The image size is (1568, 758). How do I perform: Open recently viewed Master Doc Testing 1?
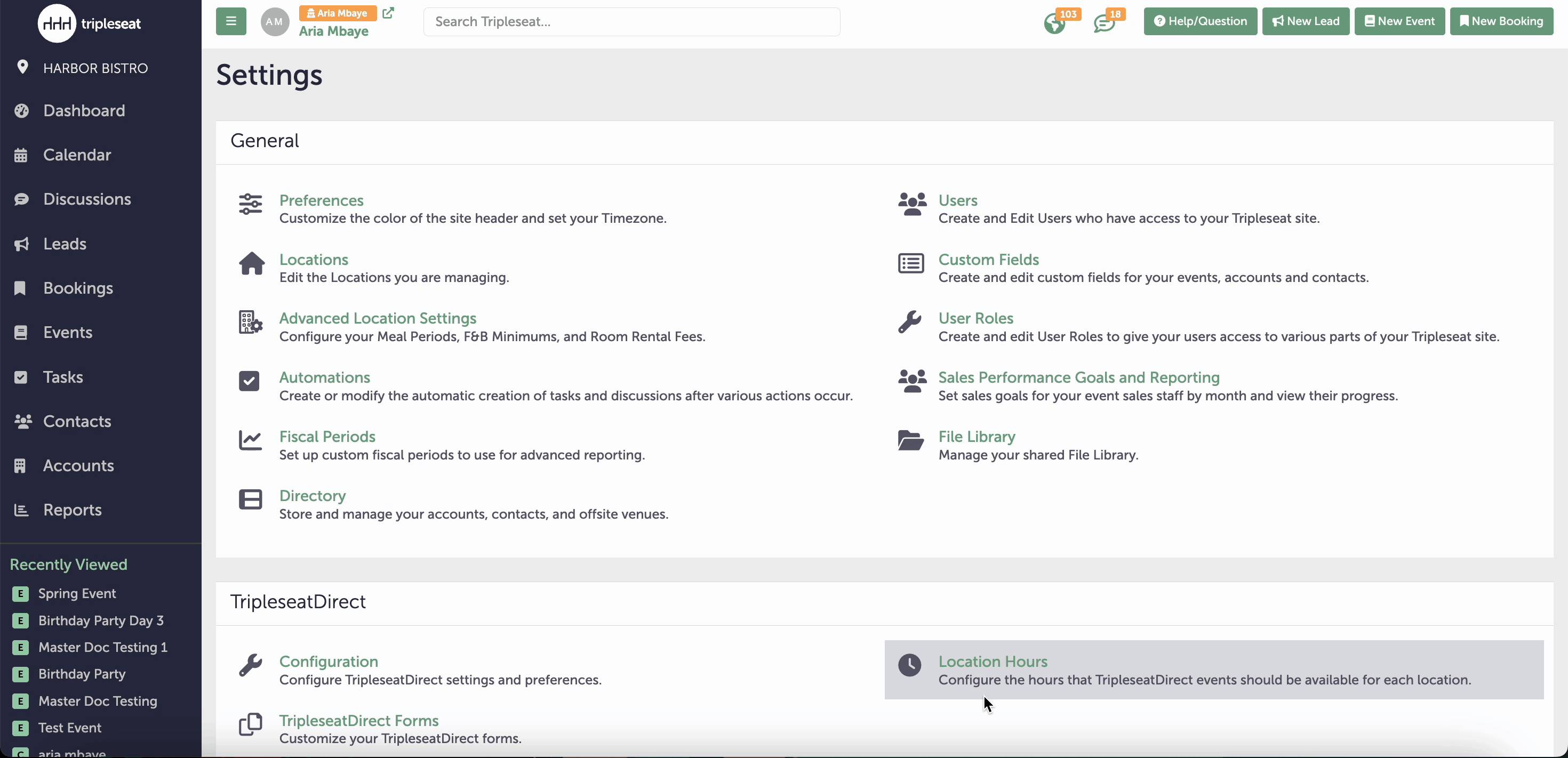(103, 647)
